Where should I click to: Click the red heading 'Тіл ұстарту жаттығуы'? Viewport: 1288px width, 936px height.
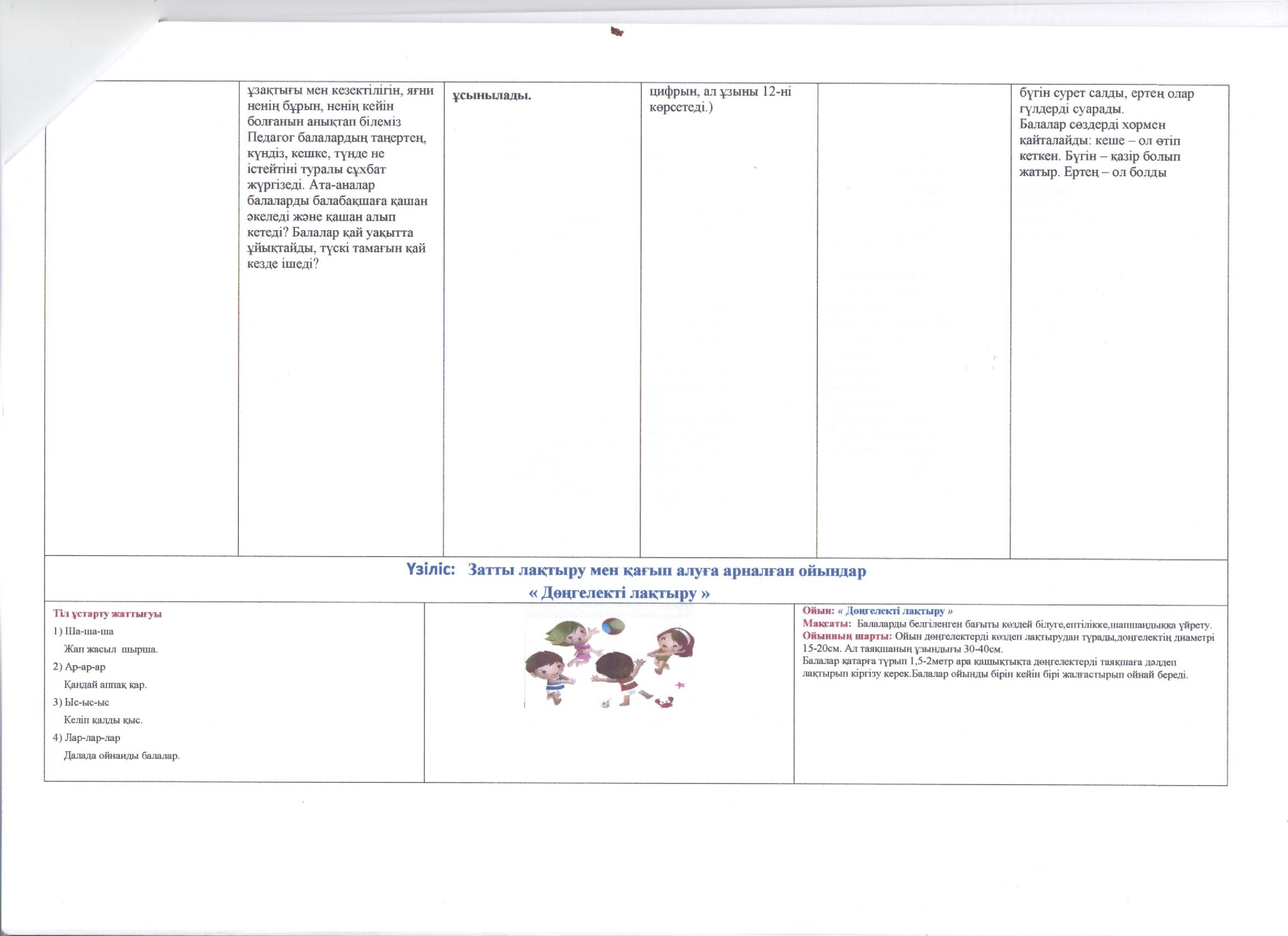(107, 614)
